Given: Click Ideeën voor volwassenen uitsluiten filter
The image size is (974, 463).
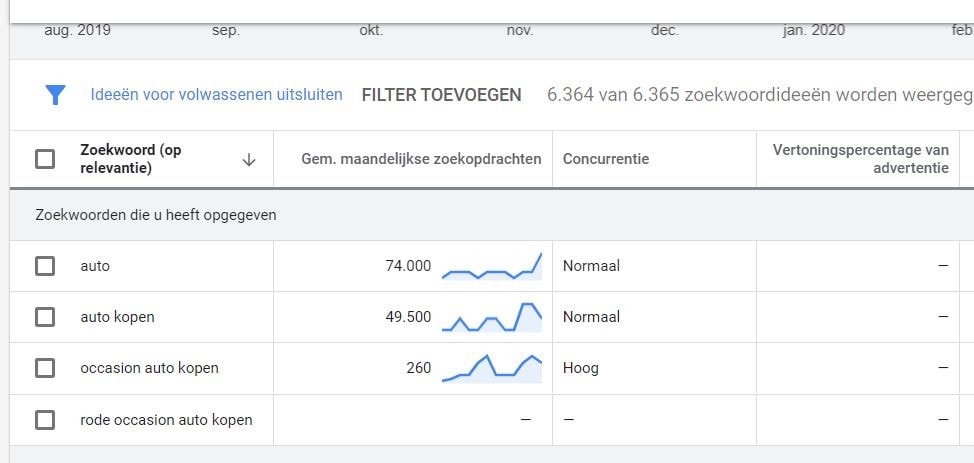Looking at the screenshot, I should click(216, 95).
